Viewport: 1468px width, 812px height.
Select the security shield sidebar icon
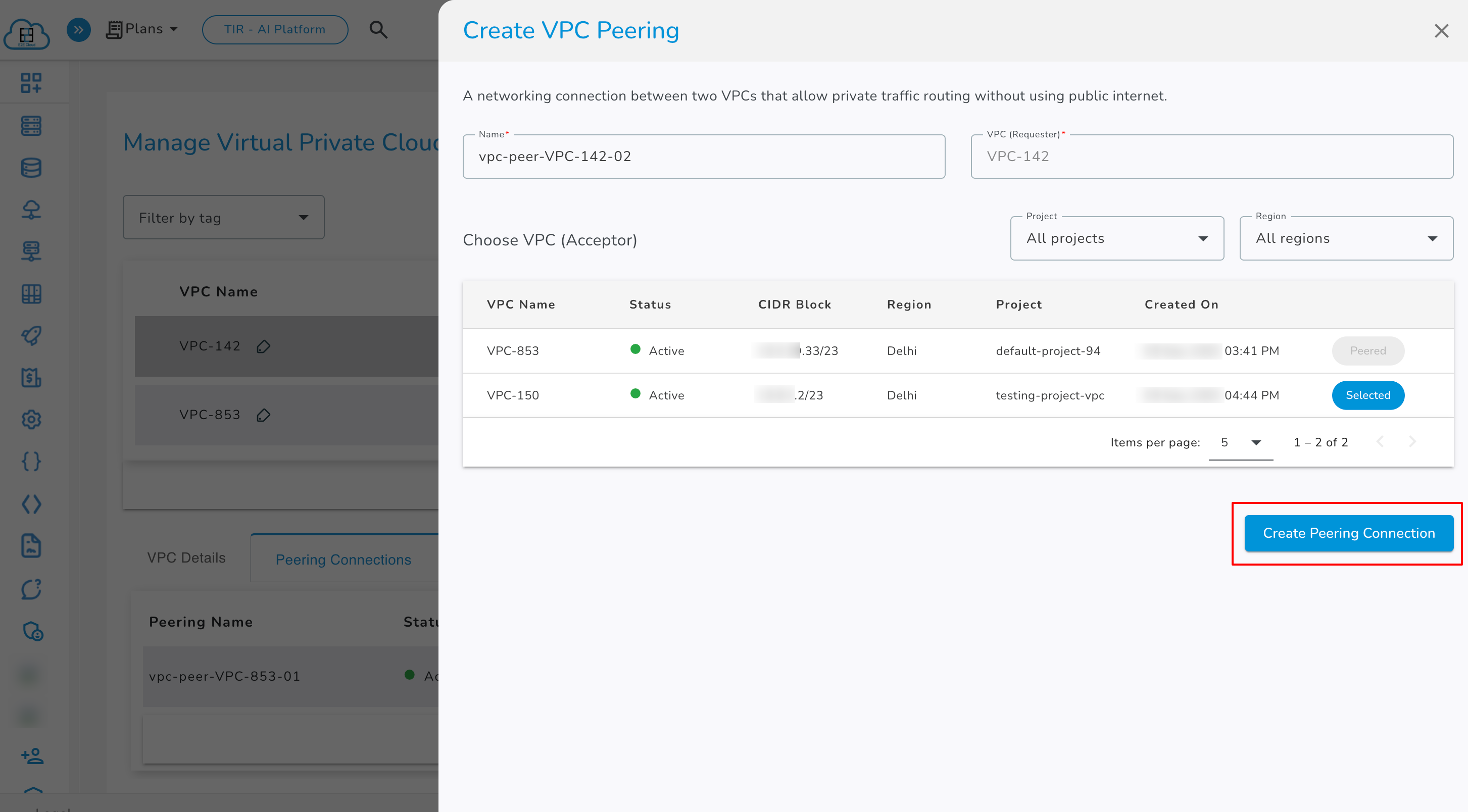31,631
